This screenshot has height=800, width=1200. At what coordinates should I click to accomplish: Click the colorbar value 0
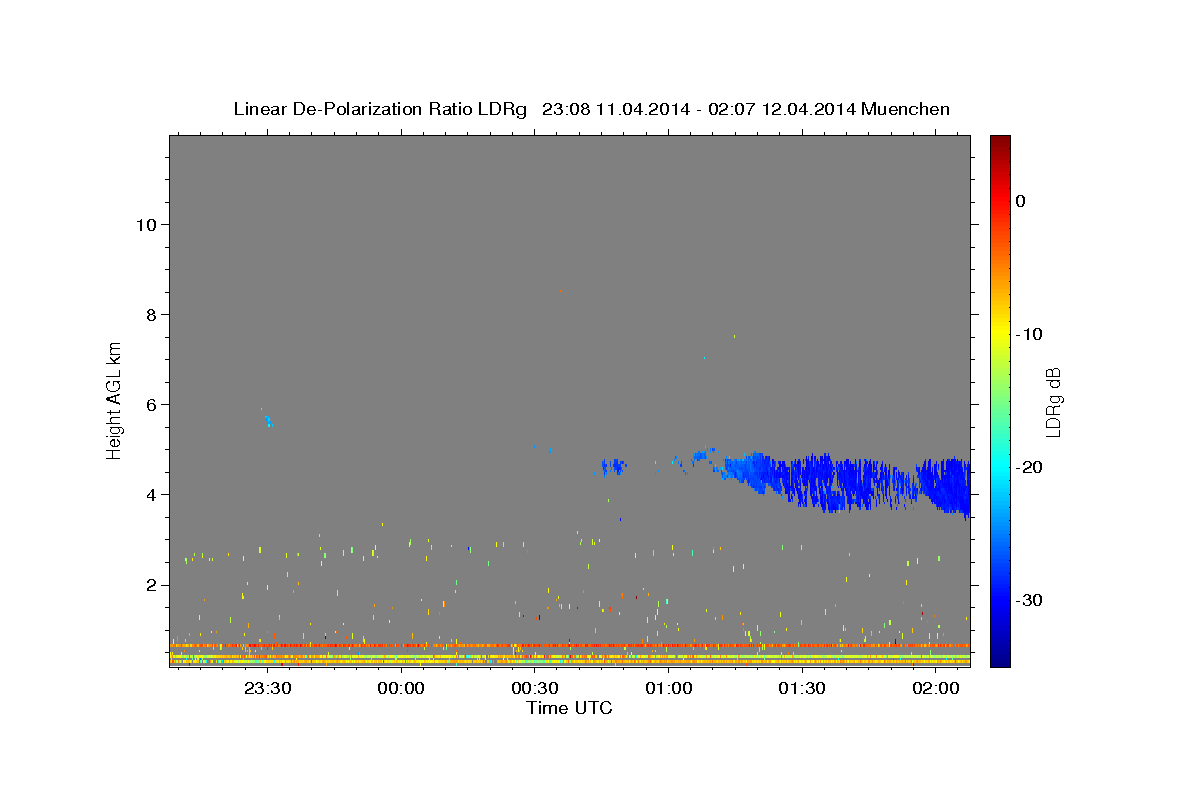pos(1021,201)
